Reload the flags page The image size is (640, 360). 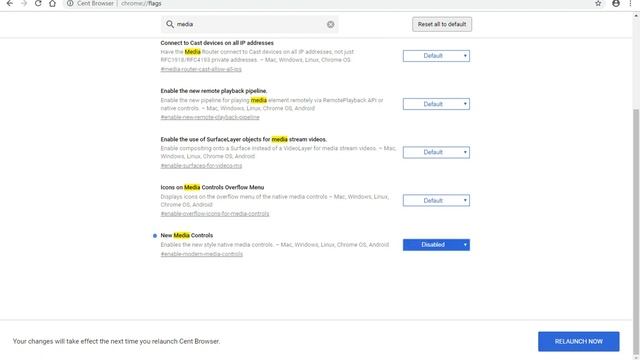click(38, 3)
